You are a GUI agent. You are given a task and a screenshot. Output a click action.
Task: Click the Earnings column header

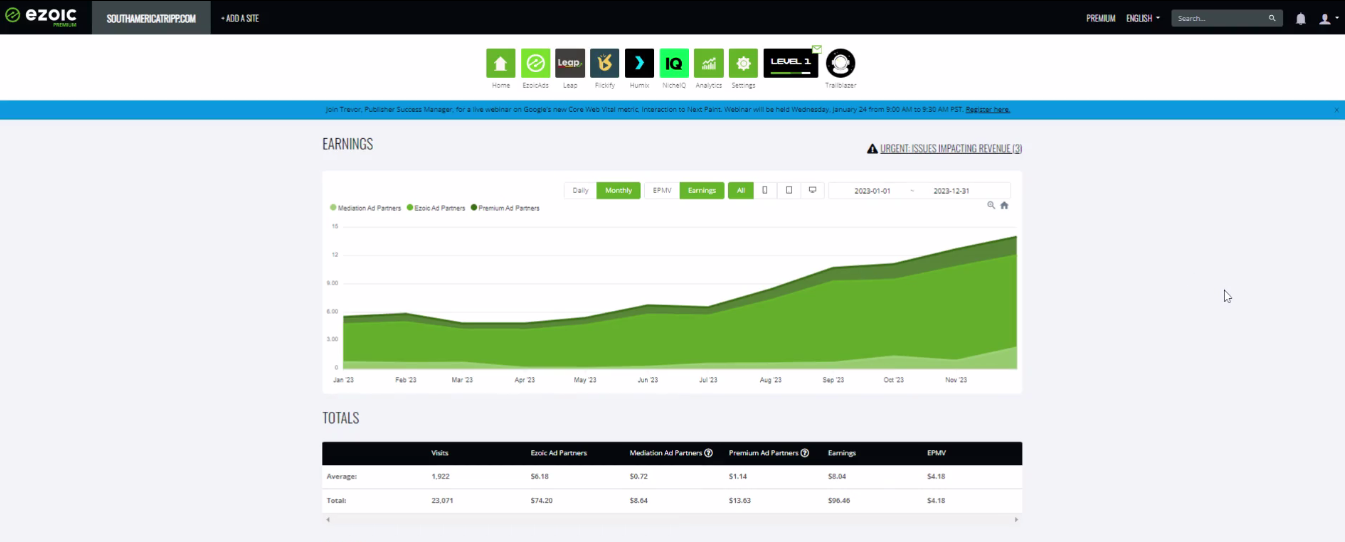pyautogui.click(x=842, y=453)
